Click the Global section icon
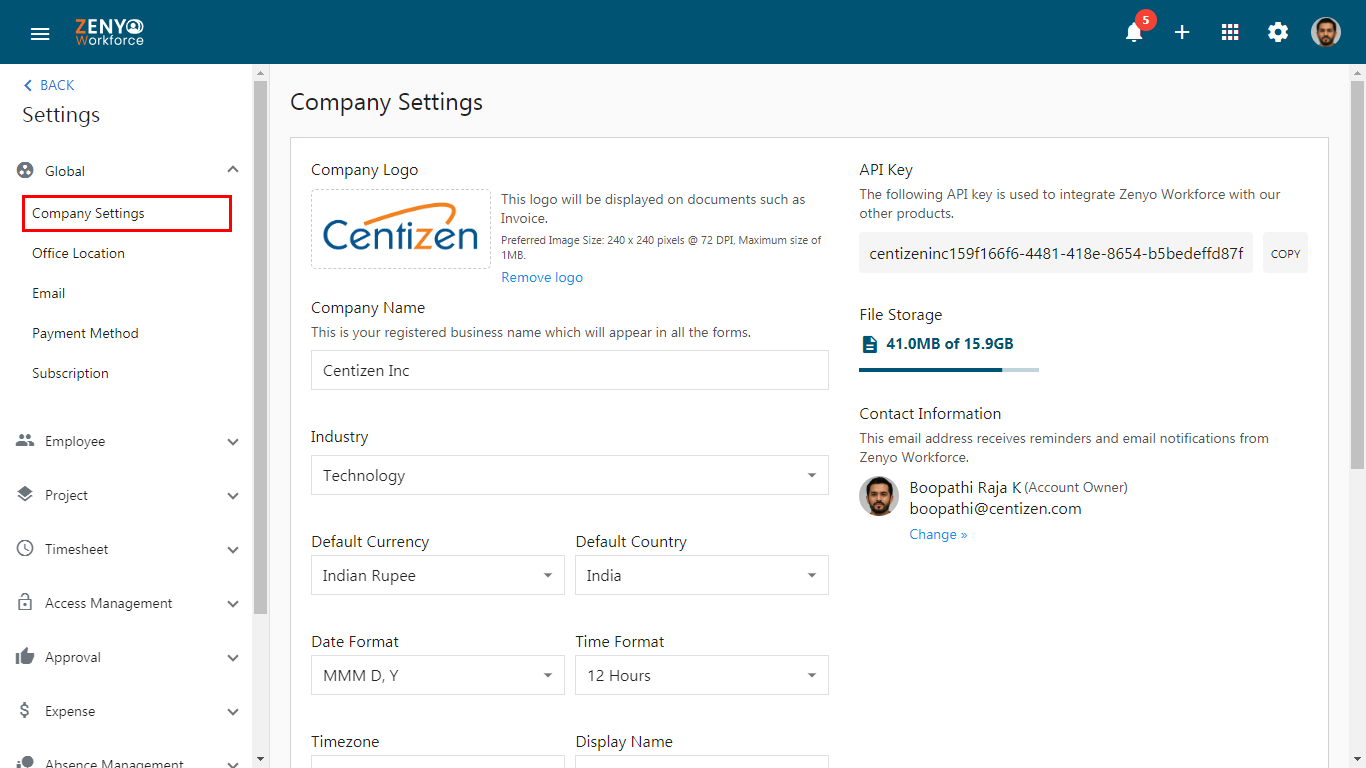 tap(25, 171)
